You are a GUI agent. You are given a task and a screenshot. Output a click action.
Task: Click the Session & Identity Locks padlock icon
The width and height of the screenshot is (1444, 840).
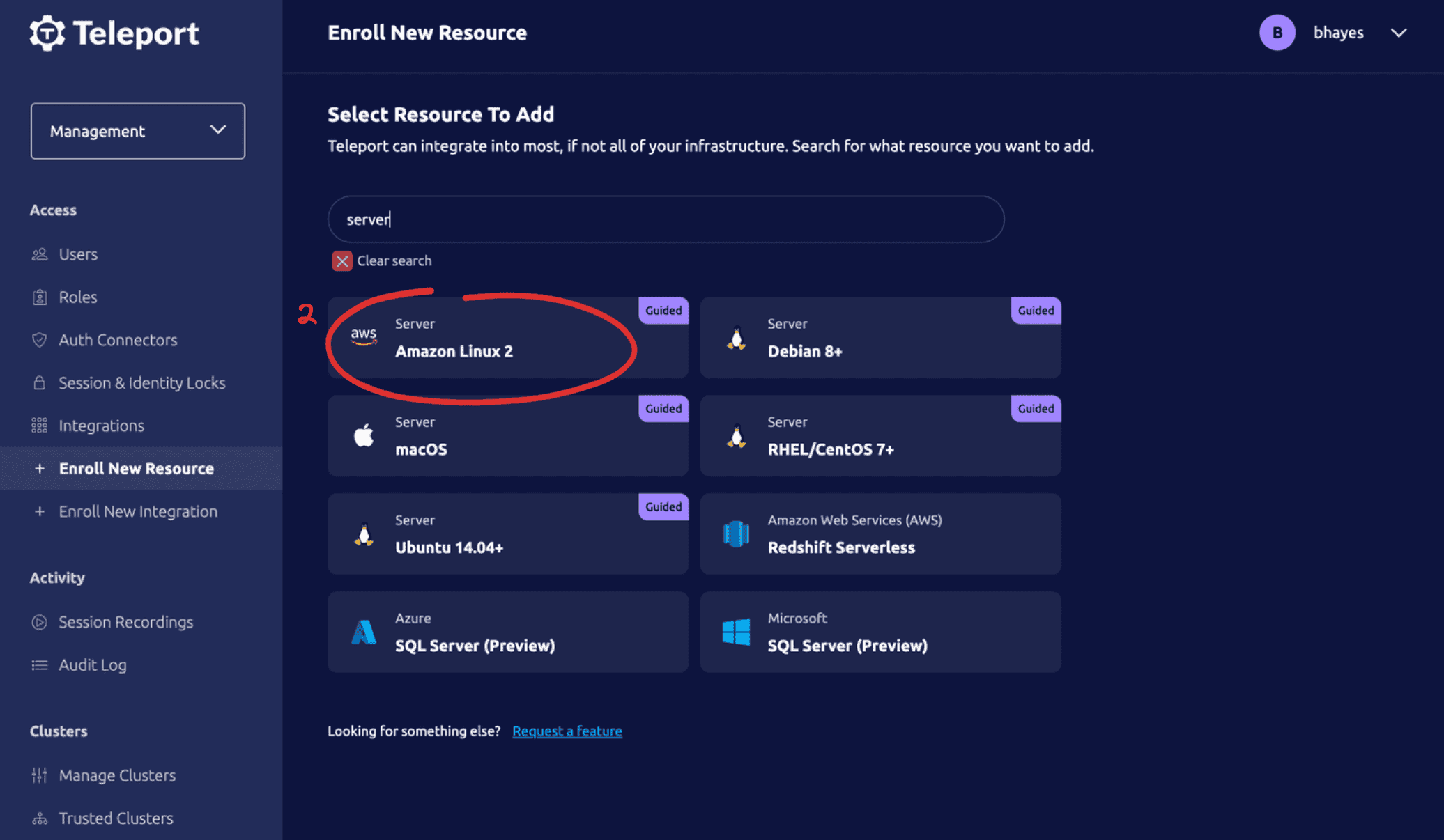pos(40,383)
